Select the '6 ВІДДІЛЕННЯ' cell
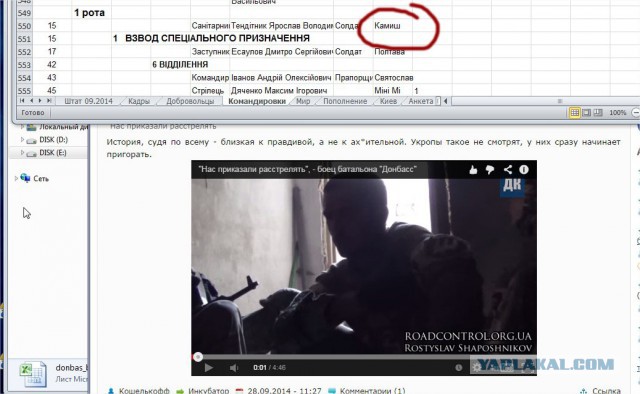The width and height of the screenshot is (640, 394). point(180,65)
